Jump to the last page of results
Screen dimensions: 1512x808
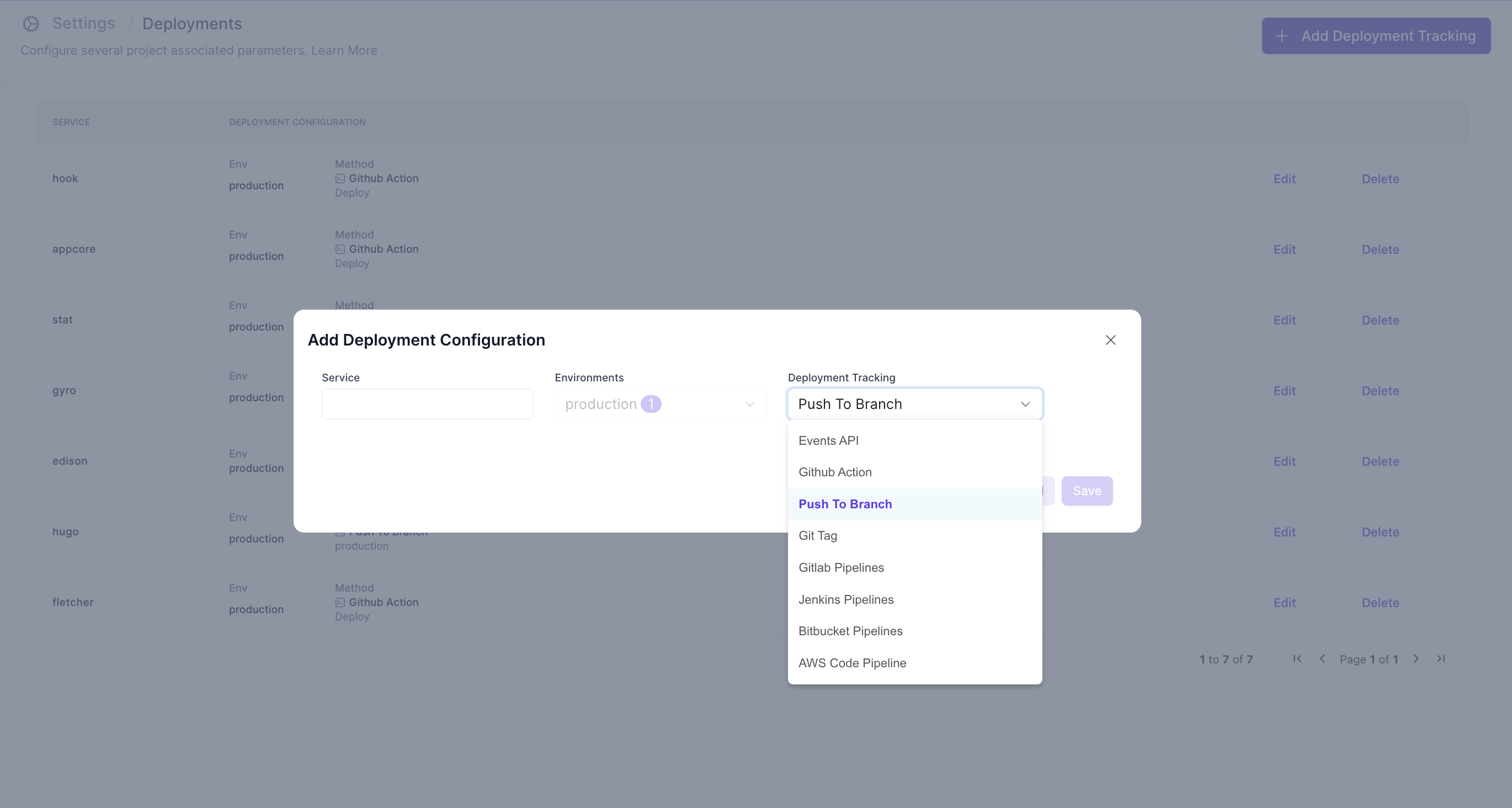[x=1441, y=659]
